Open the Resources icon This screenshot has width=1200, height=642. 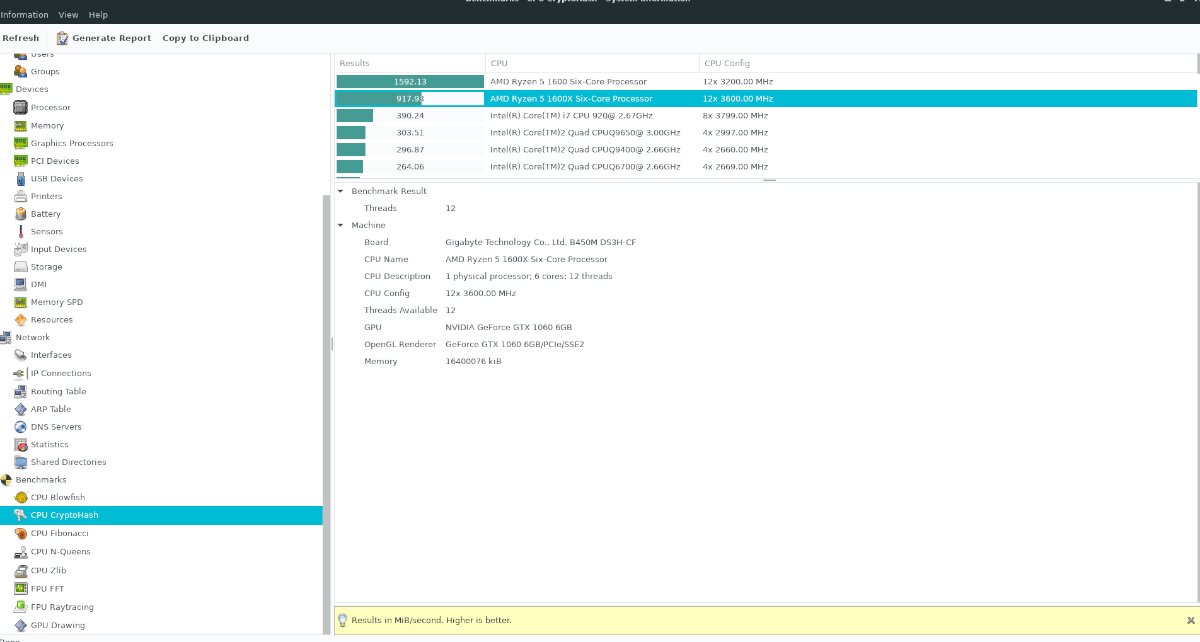click(21, 320)
